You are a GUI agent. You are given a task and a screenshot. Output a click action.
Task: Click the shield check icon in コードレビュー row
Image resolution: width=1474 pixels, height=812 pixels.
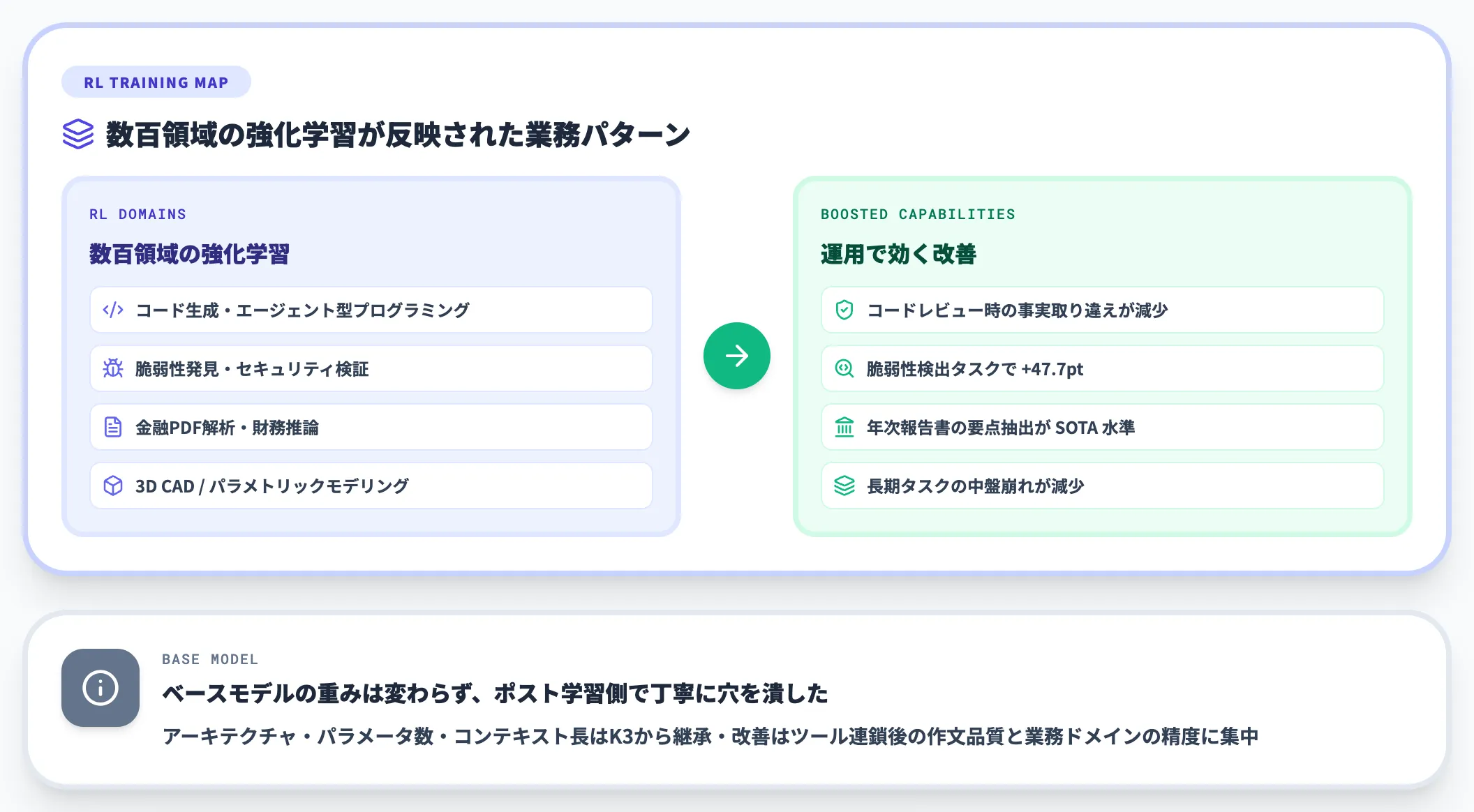pos(844,310)
